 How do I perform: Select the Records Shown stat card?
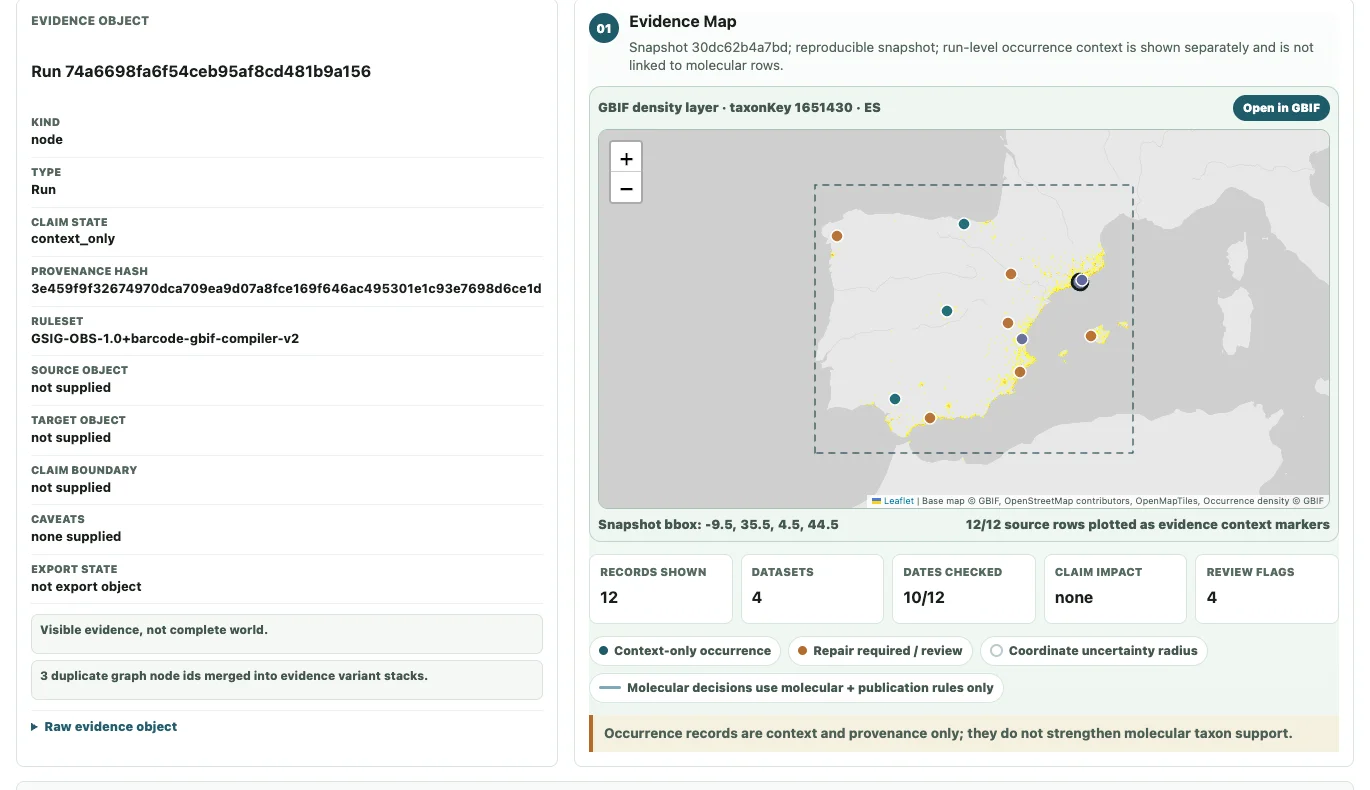click(x=661, y=589)
